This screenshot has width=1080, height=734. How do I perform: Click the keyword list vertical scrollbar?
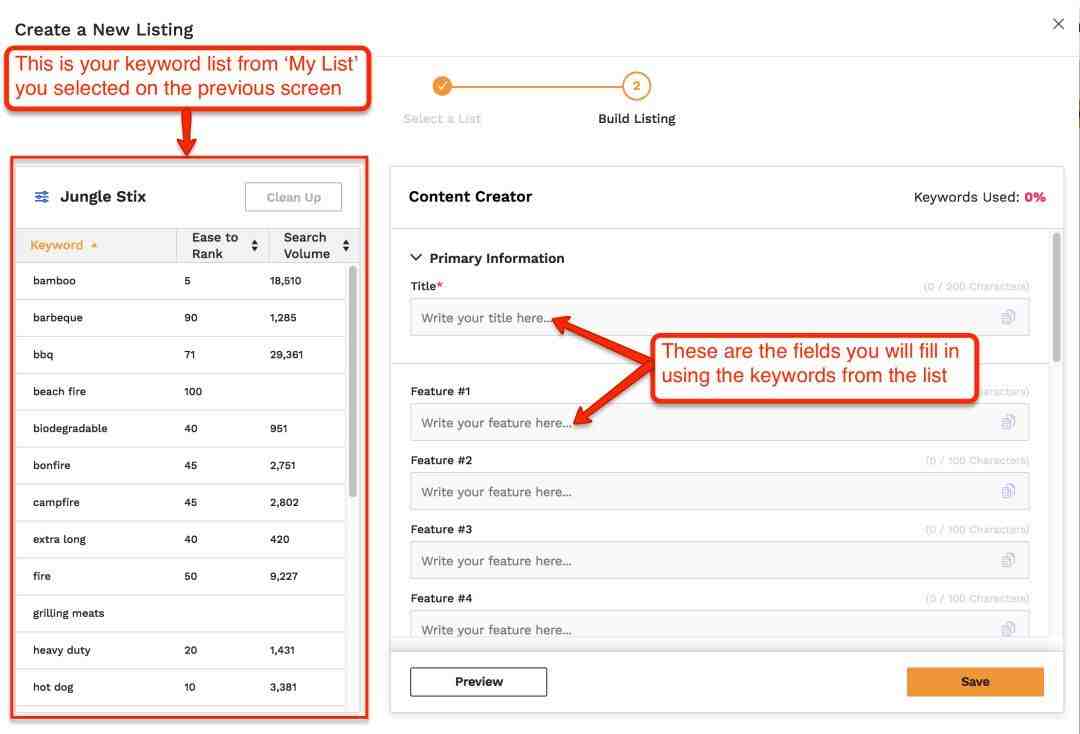(x=352, y=380)
